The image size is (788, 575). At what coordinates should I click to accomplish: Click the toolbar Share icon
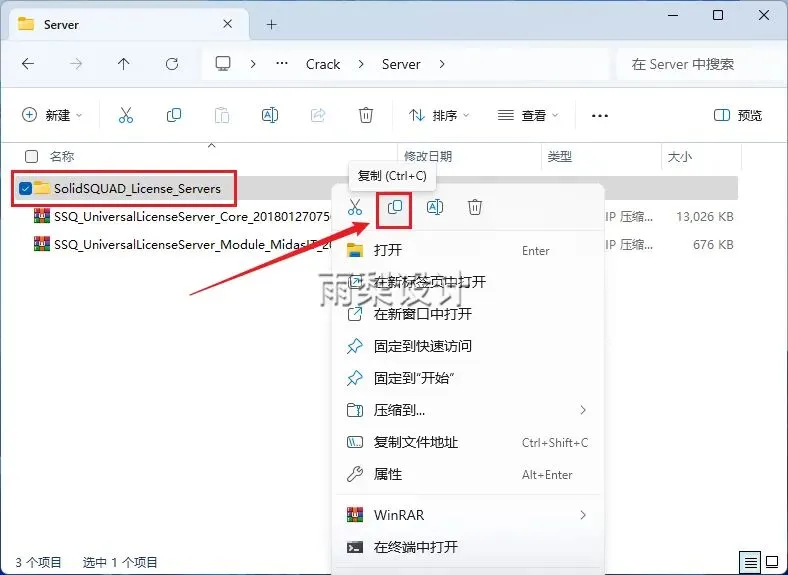click(x=318, y=115)
